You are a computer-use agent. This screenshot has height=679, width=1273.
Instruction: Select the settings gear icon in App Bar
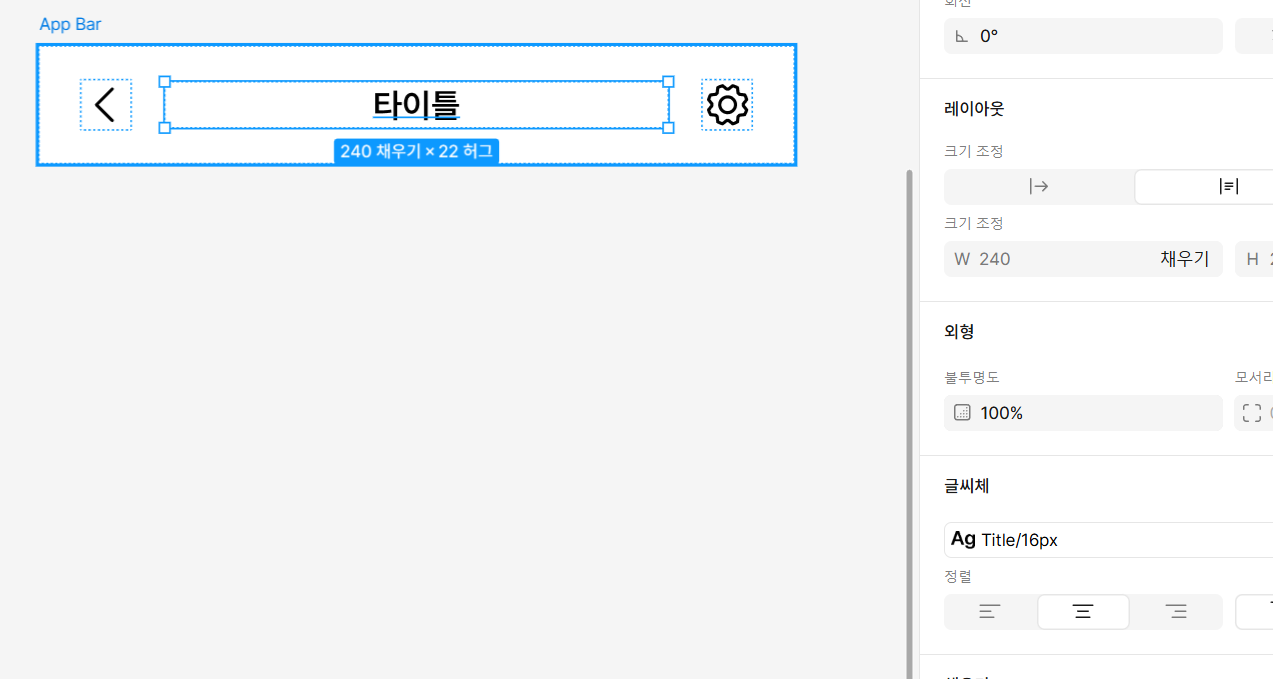pyautogui.click(x=727, y=105)
